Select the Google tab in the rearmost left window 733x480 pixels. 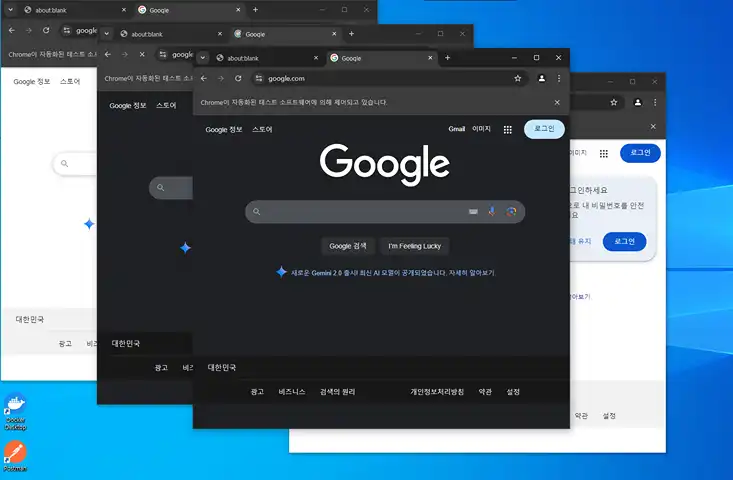coord(189,10)
